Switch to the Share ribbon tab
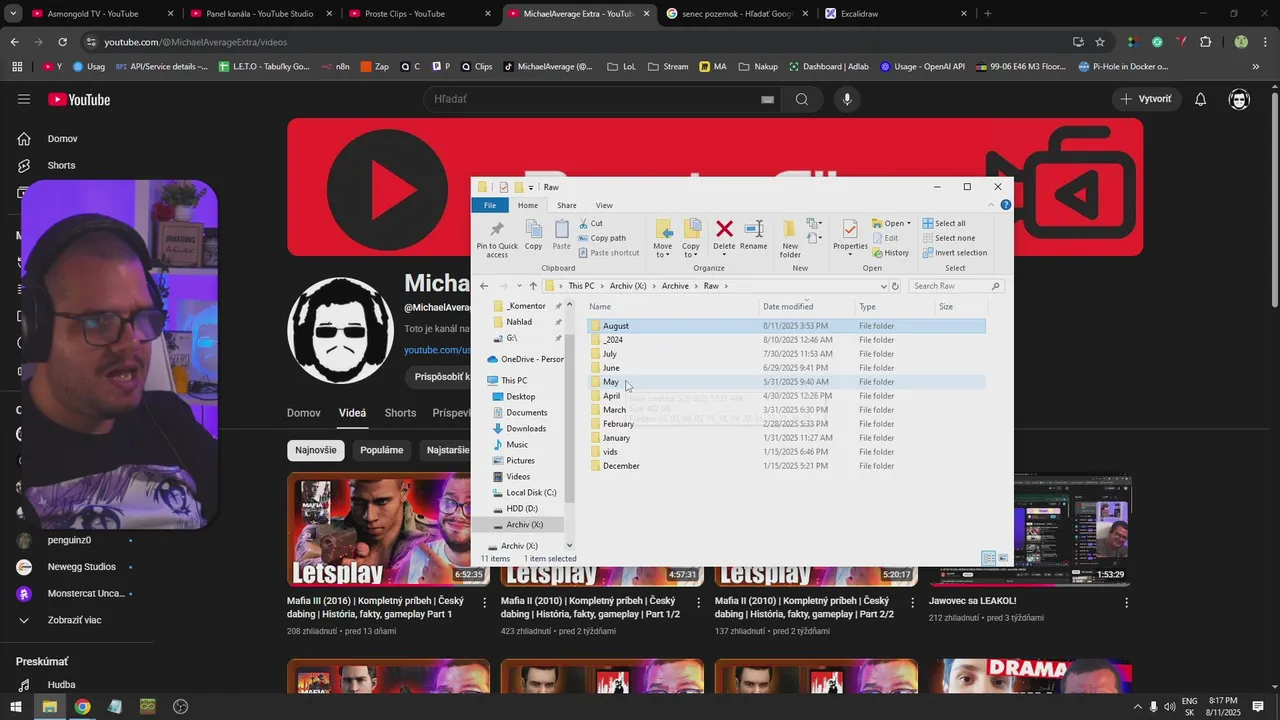Screen dimensions: 1280x720 pos(567,205)
